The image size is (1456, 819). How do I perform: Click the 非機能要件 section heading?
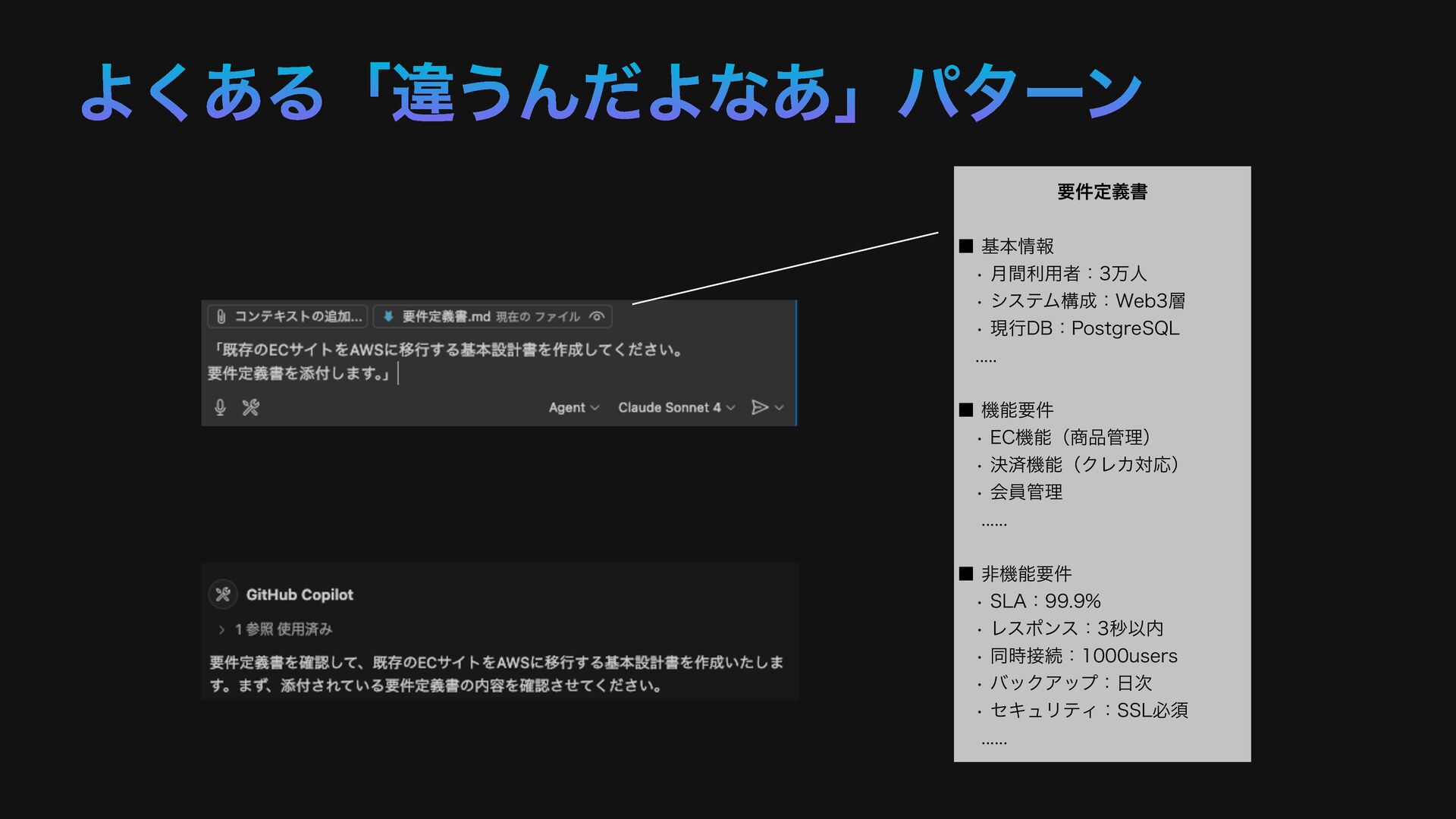click(1026, 574)
